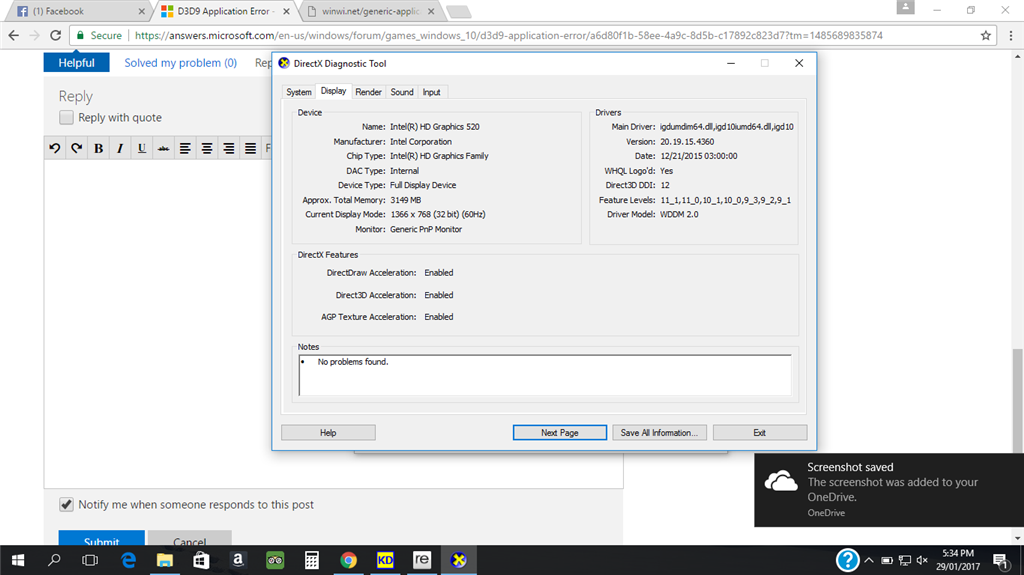Switch to Chrome in taskbar

coord(348,560)
